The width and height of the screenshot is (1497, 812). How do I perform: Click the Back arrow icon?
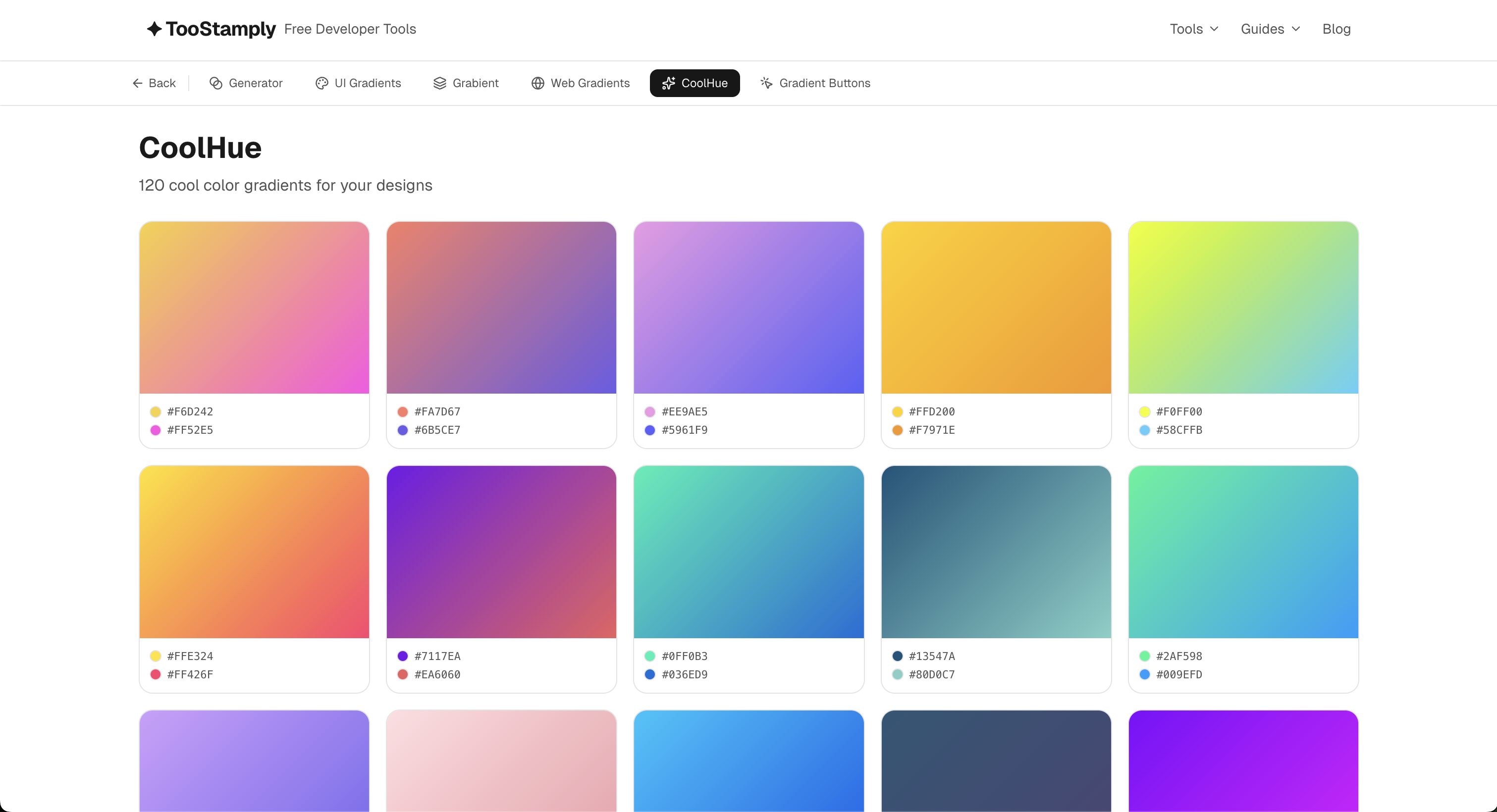click(138, 83)
